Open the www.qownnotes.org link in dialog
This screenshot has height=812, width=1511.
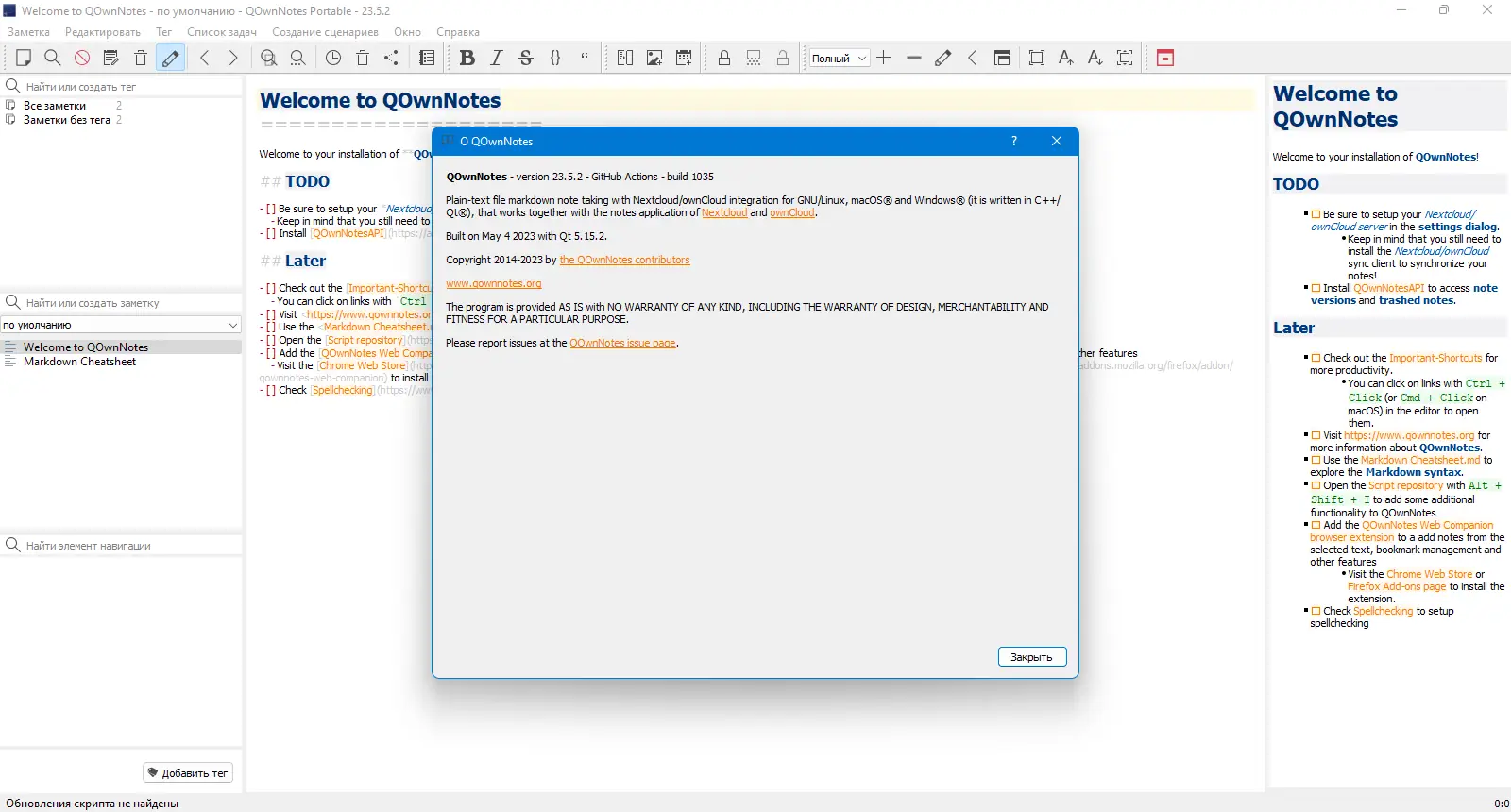point(494,283)
